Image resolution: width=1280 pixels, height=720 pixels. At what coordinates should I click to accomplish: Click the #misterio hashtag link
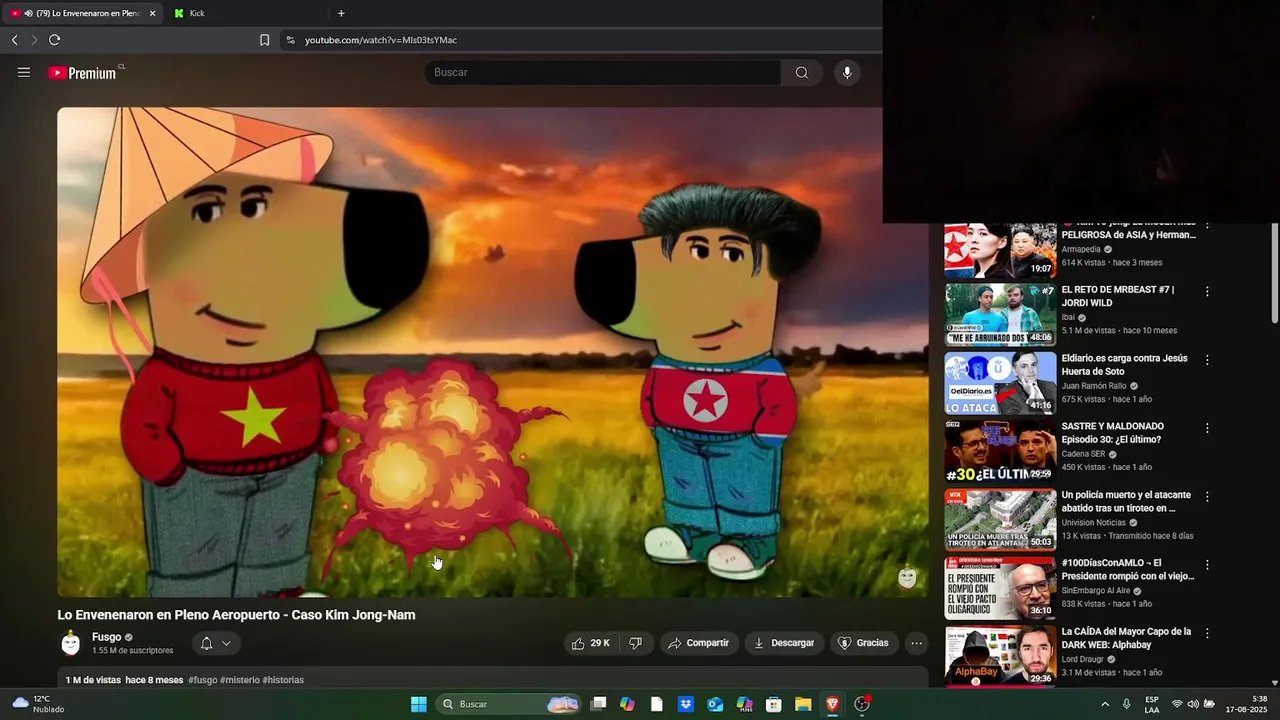point(240,680)
